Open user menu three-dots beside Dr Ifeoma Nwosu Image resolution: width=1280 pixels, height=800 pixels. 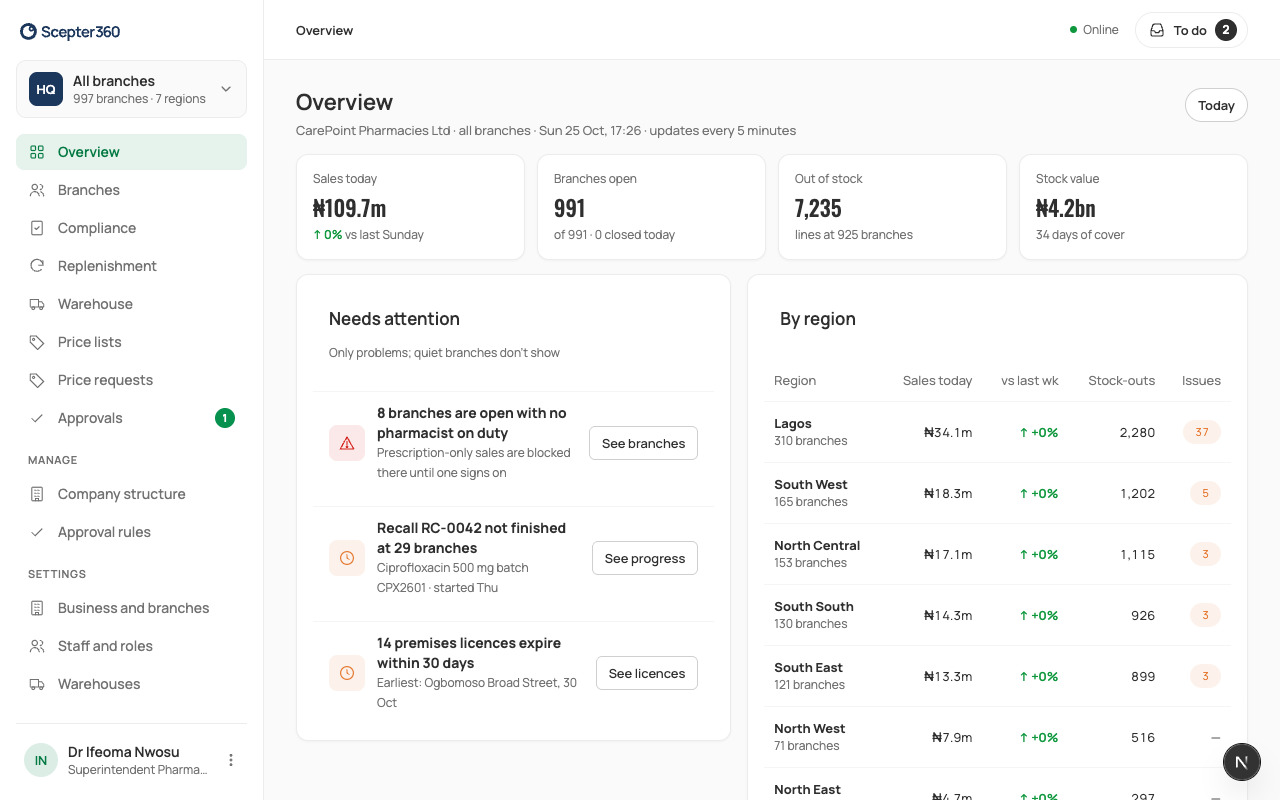click(x=231, y=760)
